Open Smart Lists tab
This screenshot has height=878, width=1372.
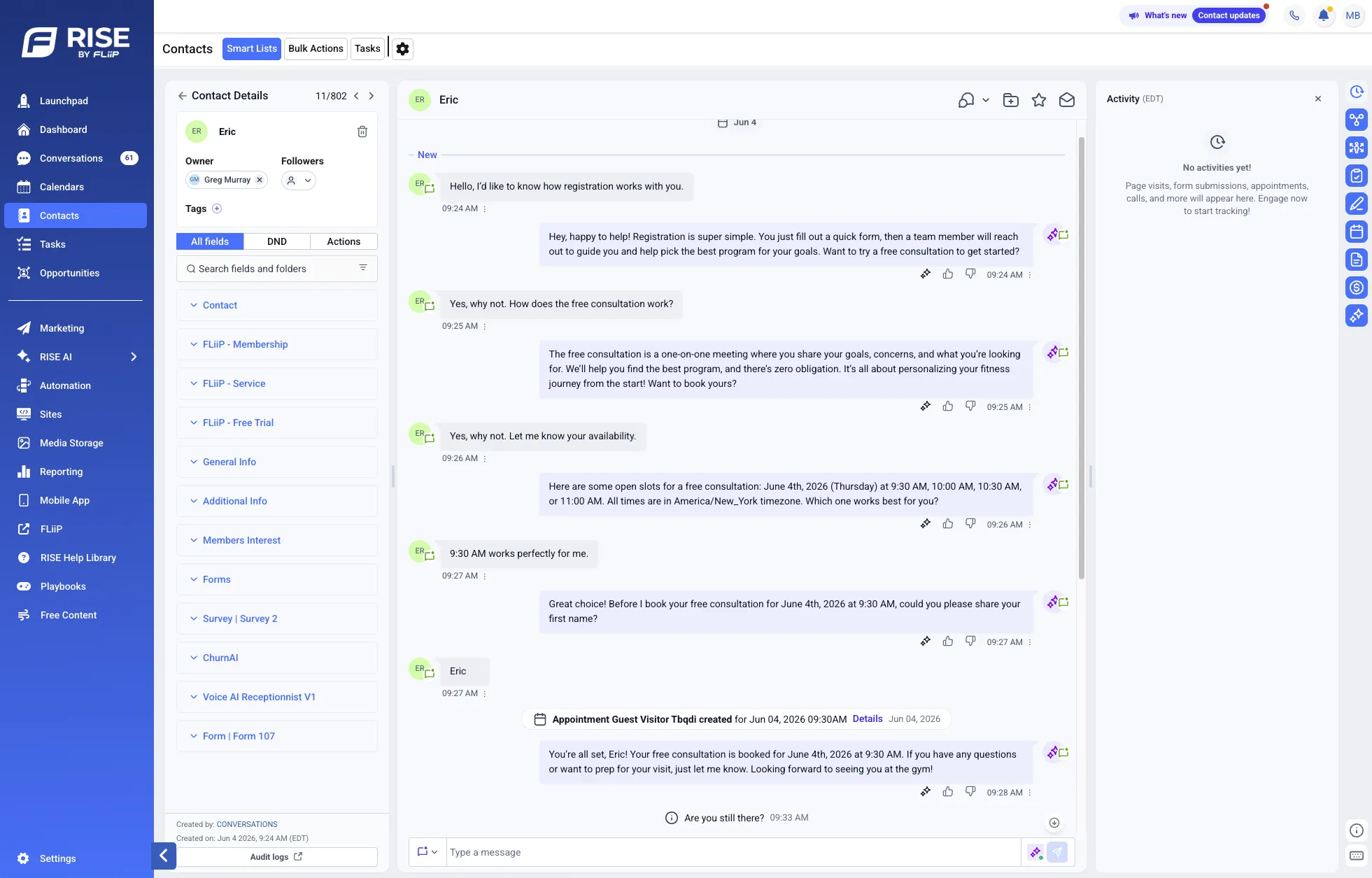click(x=252, y=49)
